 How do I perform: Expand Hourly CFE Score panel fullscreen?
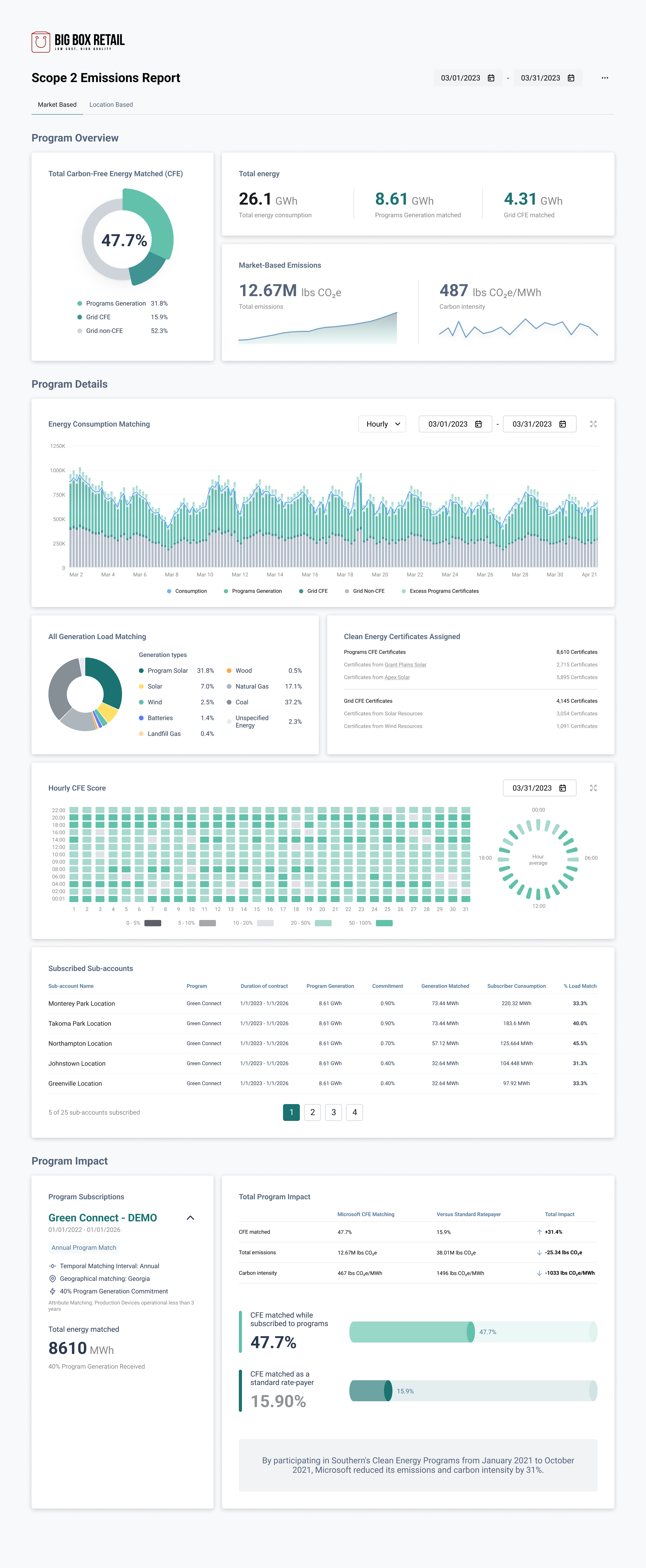(593, 788)
